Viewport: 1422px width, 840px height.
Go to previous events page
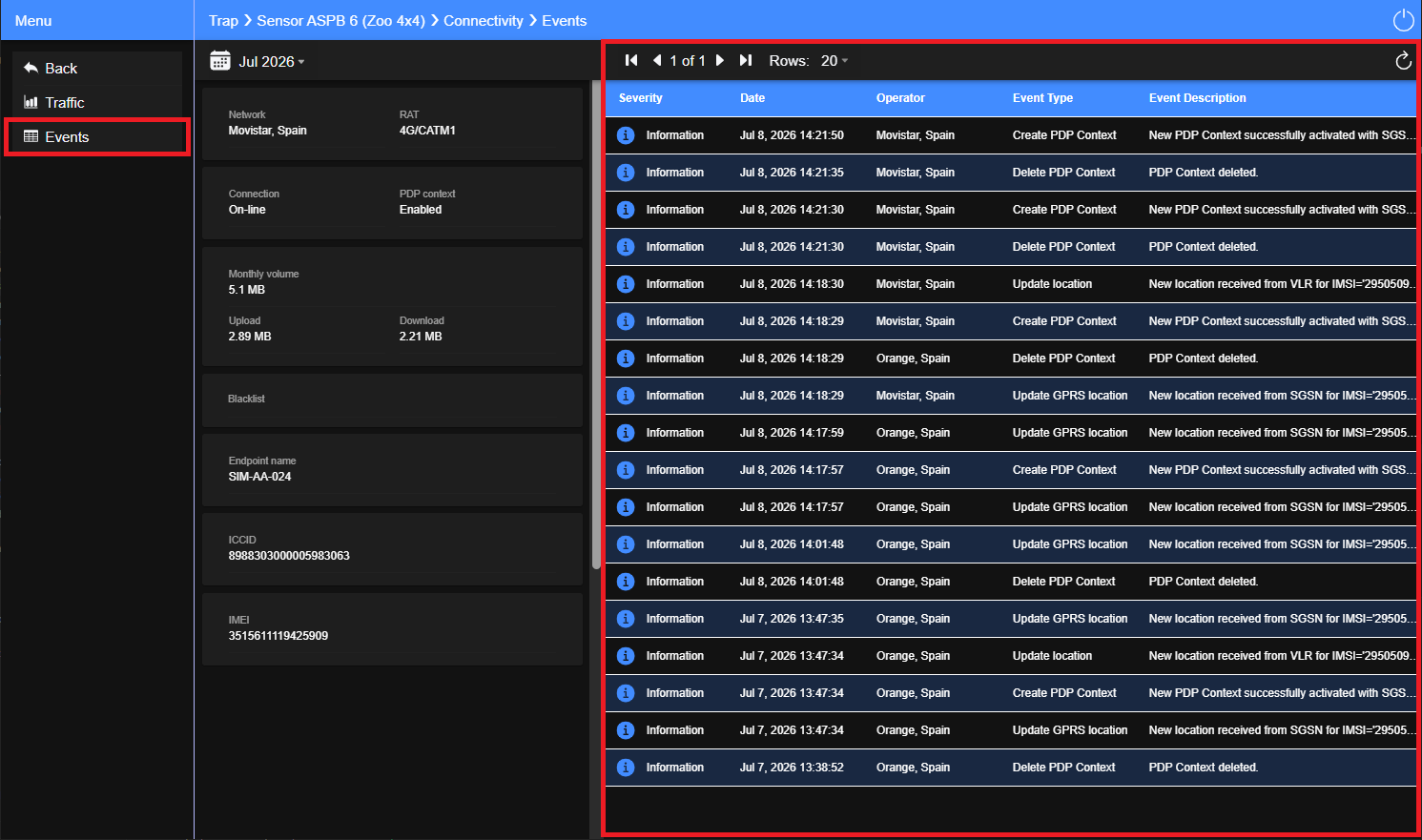pyautogui.click(x=657, y=60)
